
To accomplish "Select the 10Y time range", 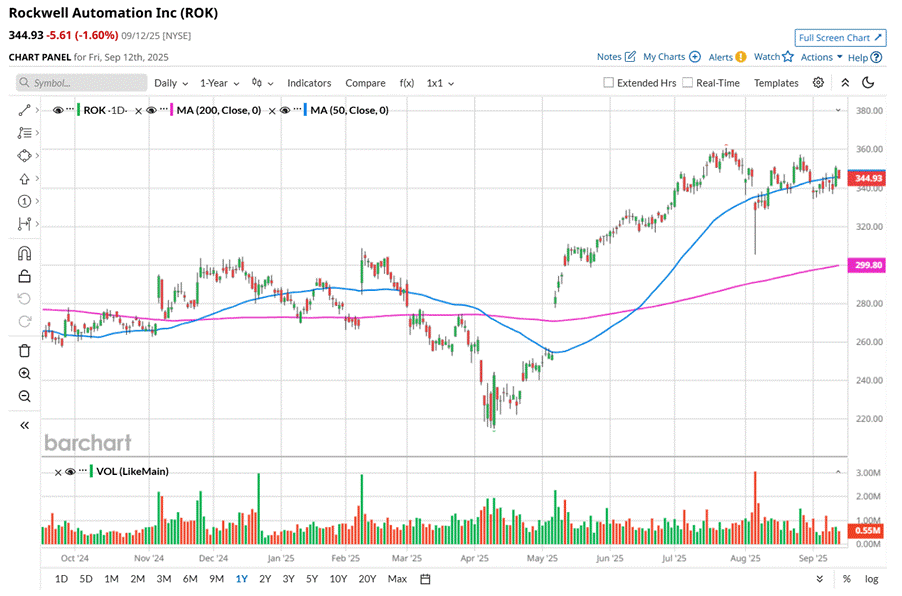I will (338, 579).
